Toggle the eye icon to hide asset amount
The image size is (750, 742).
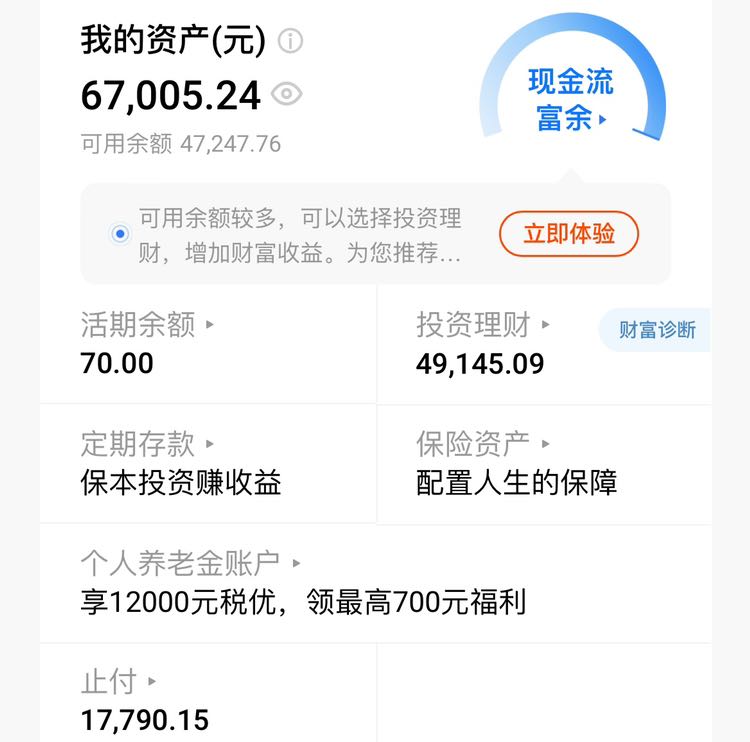pos(287,94)
